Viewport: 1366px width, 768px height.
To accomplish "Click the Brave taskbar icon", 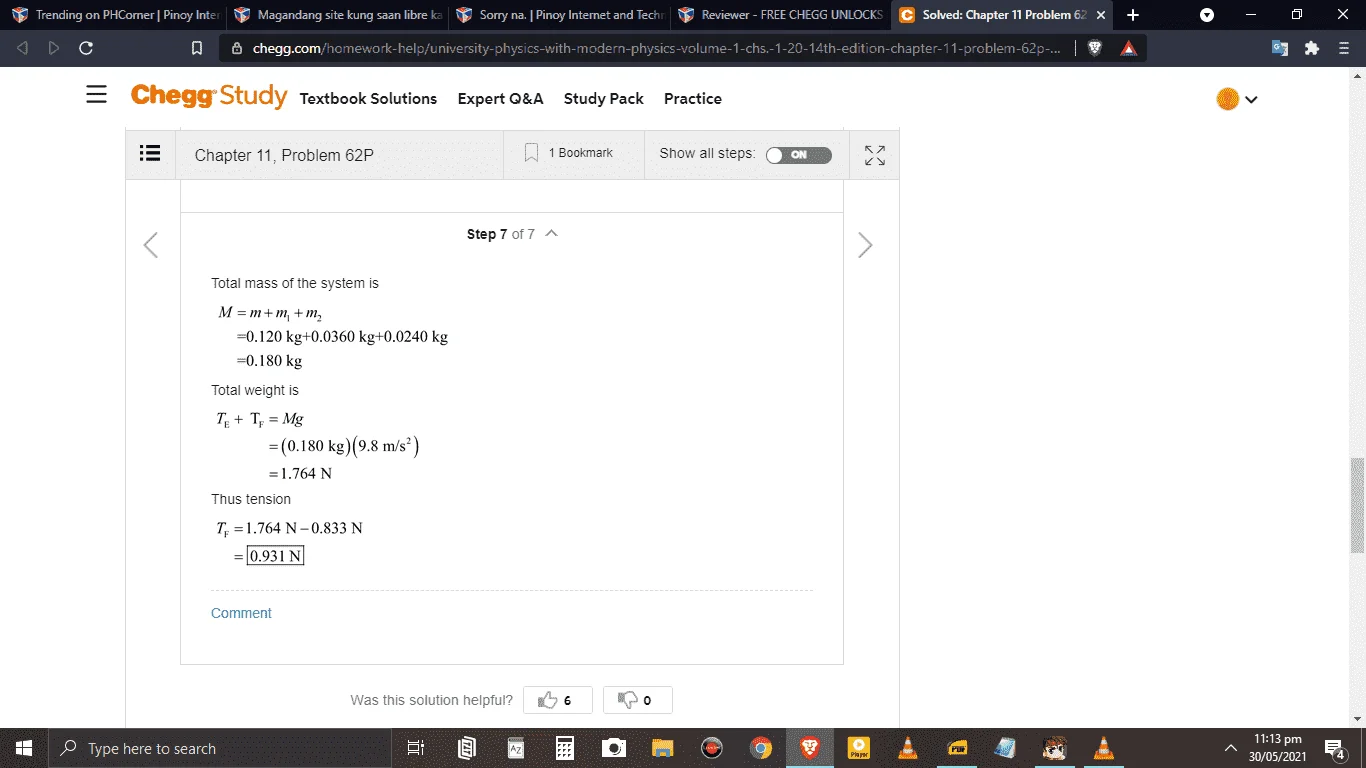I will (809, 748).
